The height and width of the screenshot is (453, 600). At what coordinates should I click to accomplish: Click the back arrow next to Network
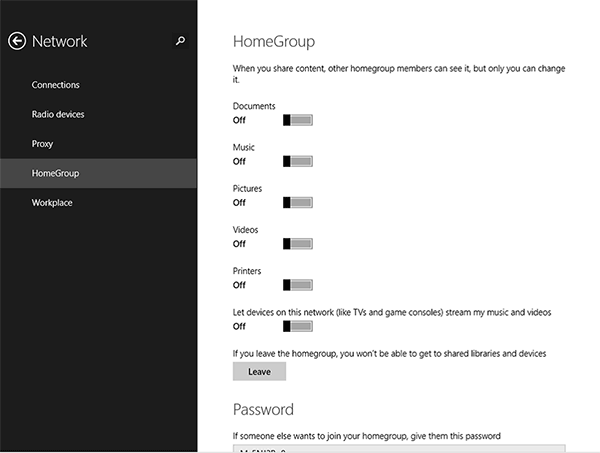(x=16, y=41)
